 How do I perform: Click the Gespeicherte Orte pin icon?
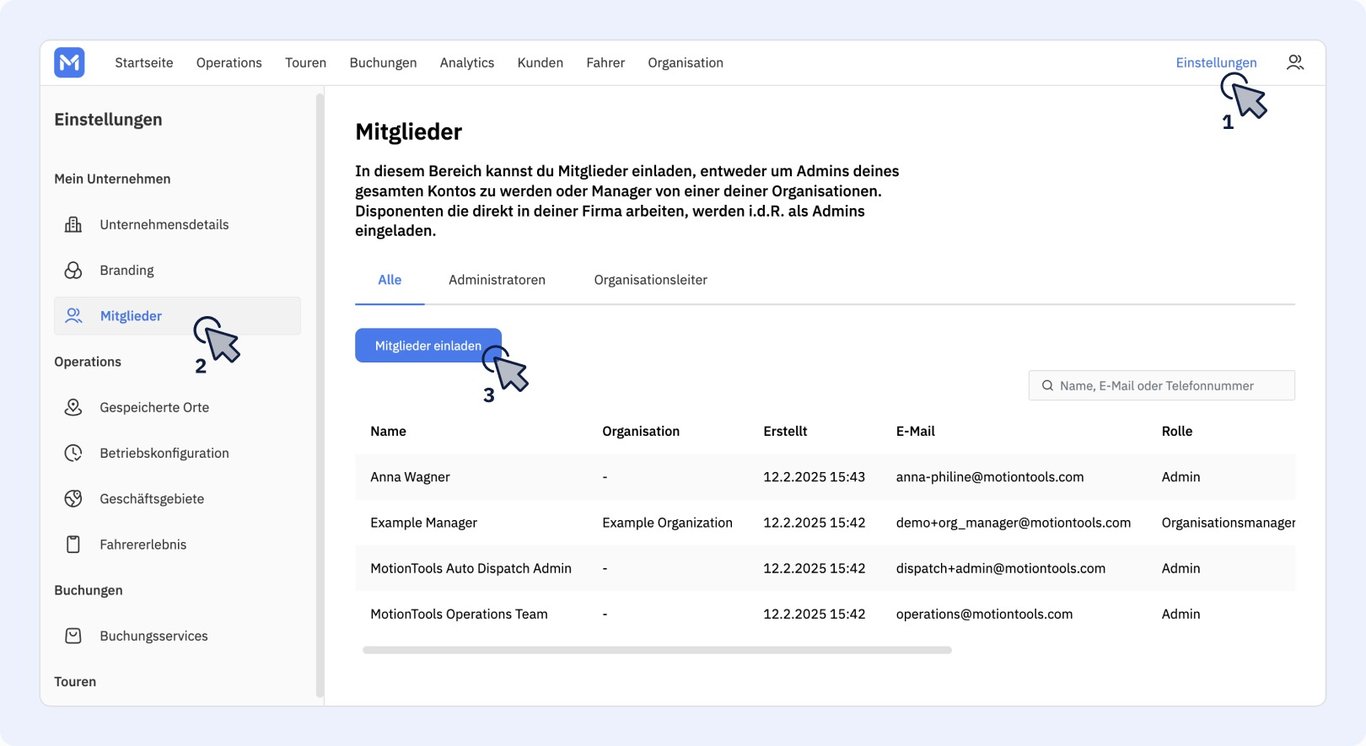tap(73, 407)
